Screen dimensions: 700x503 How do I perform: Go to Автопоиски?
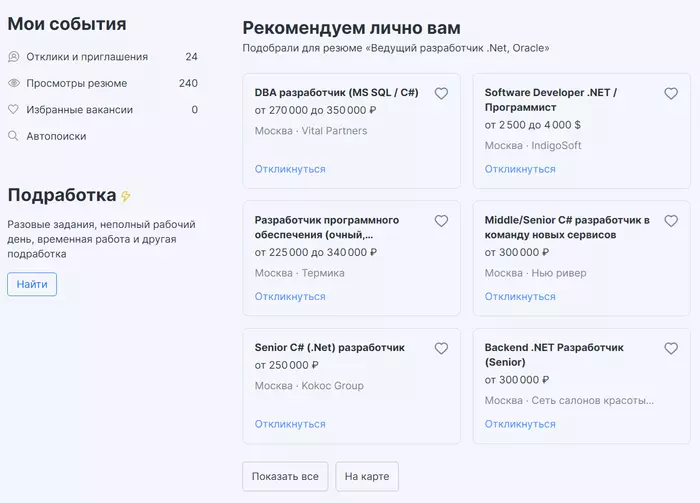(x=56, y=136)
